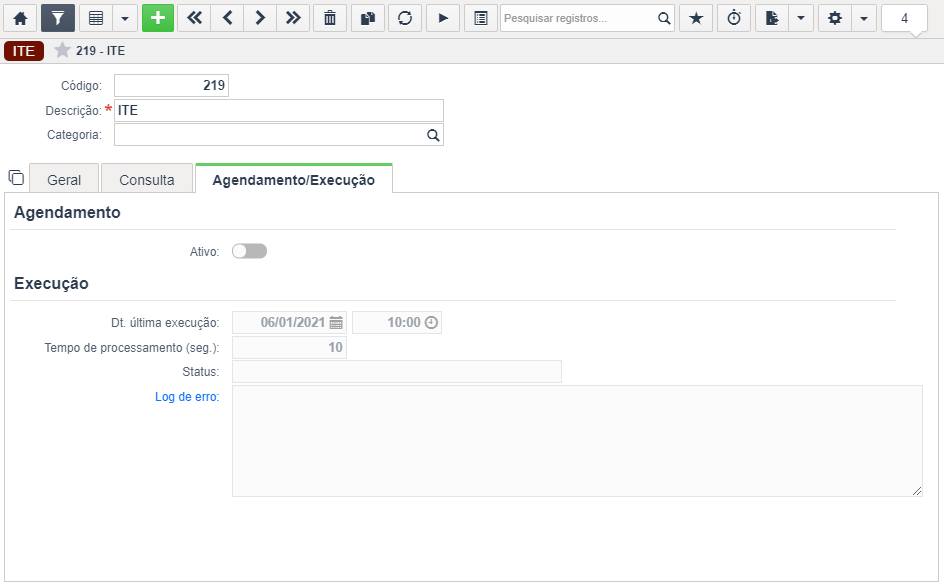The height and width of the screenshot is (587, 944).
Task: Enable the Ativo toggle switch
Action: (x=249, y=252)
